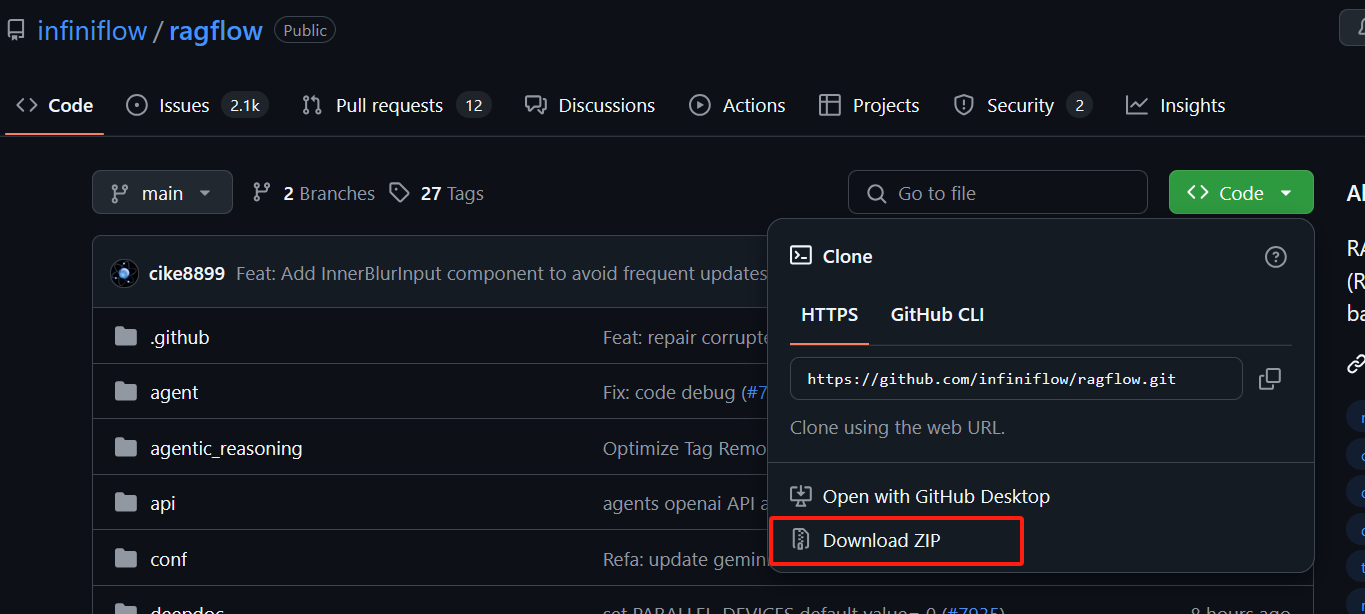Open the .github folder
The image size is (1365, 614).
(180, 337)
